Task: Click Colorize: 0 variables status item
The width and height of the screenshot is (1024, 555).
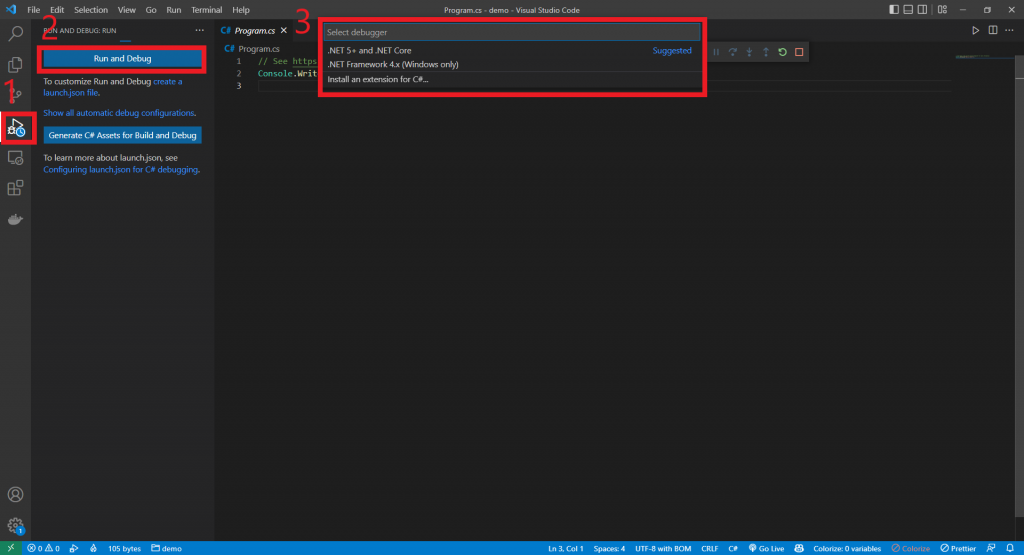Action: pyautogui.click(x=847, y=548)
